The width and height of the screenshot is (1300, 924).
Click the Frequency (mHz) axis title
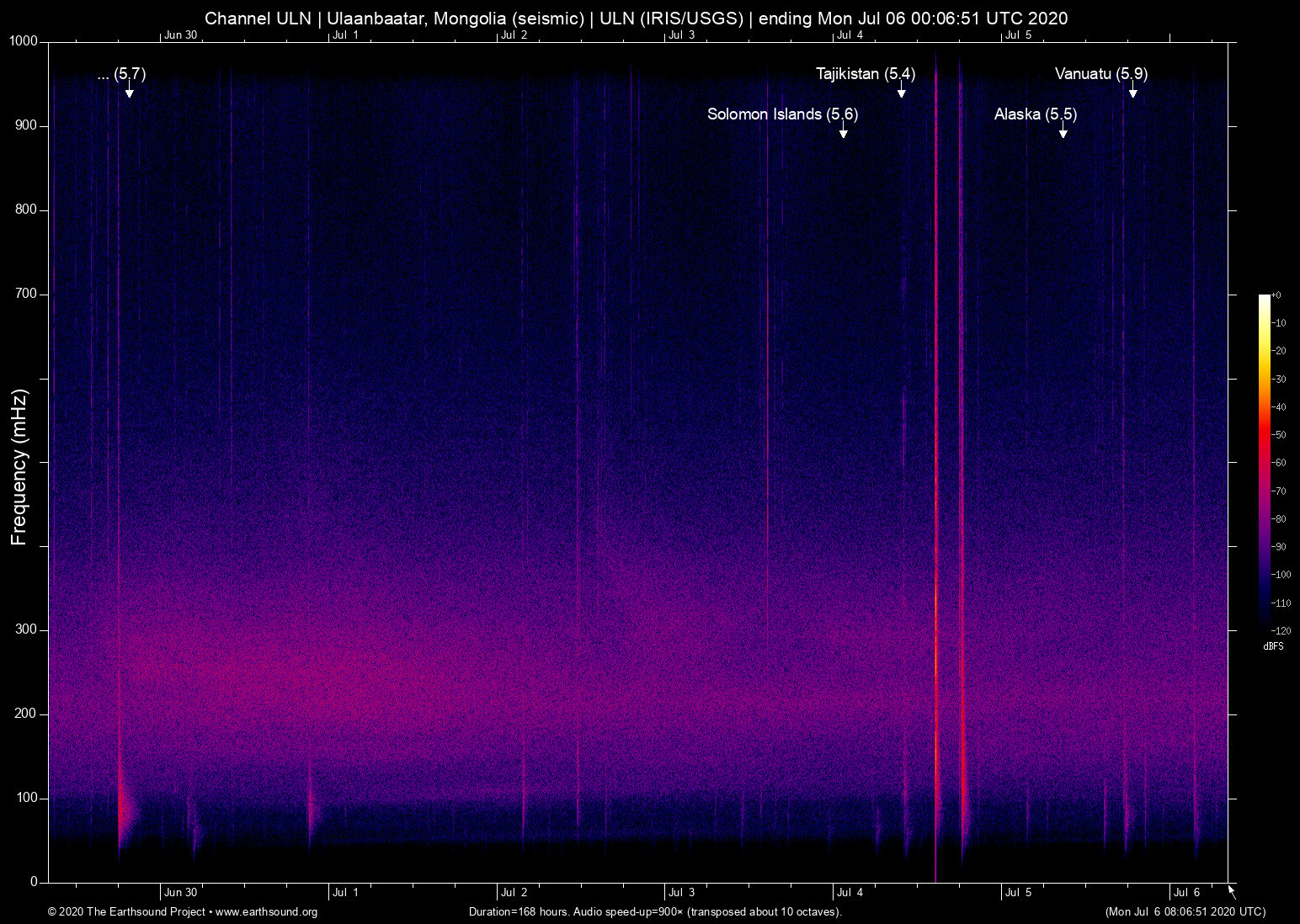pos(19,462)
